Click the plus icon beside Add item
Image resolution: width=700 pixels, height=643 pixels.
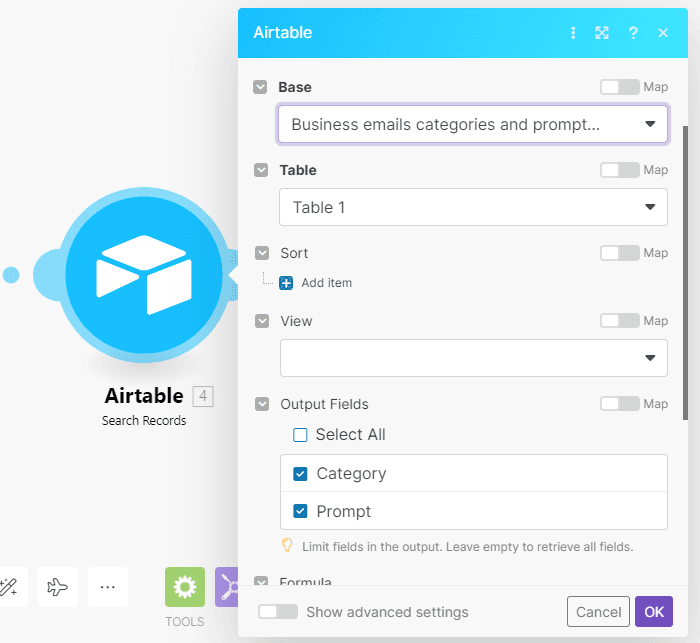tap(287, 283)
